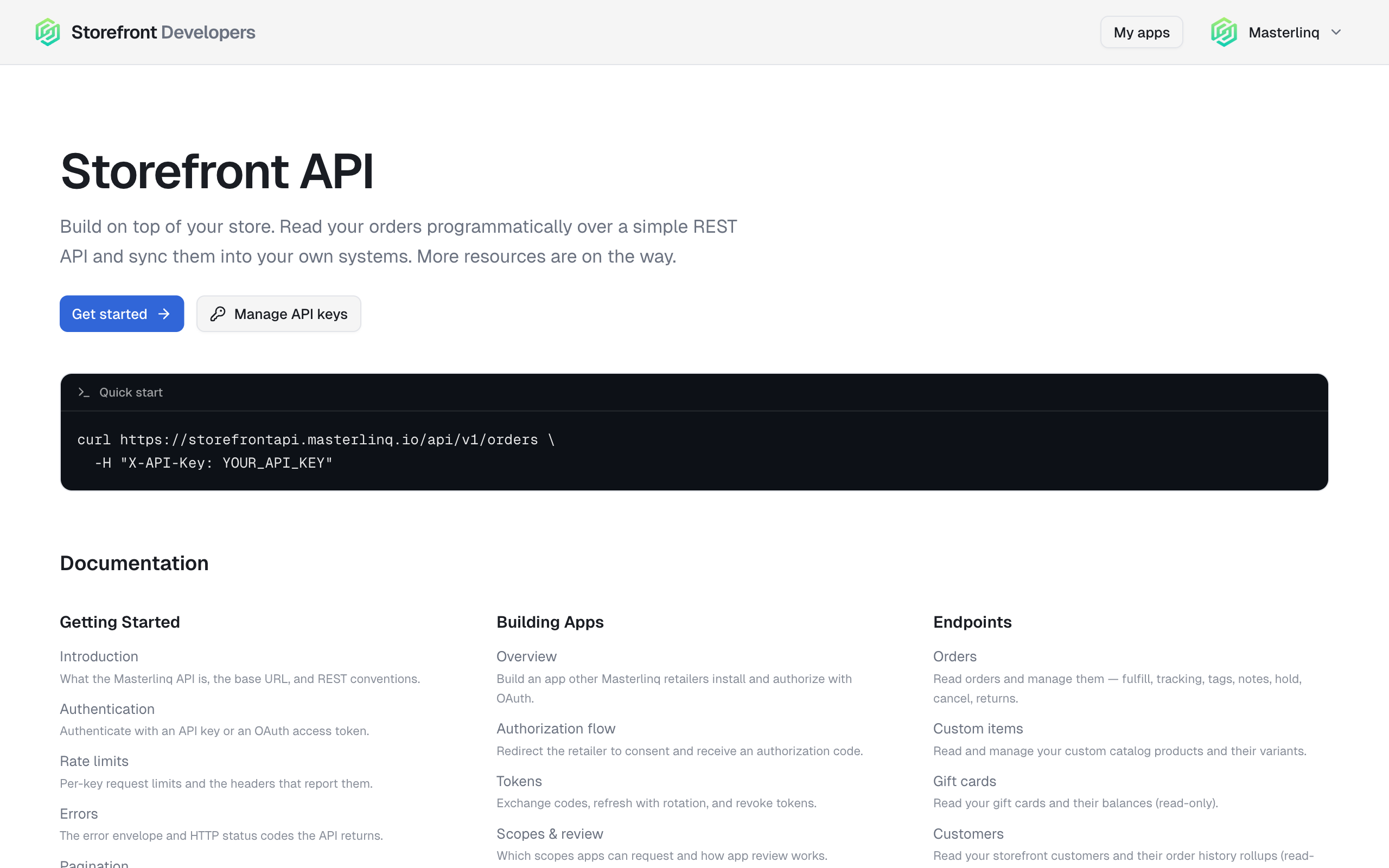The width and height of the screenshot is (1389, 868).
Task: Click the terminal prompt icon beside Quick start
Action: 84,392
